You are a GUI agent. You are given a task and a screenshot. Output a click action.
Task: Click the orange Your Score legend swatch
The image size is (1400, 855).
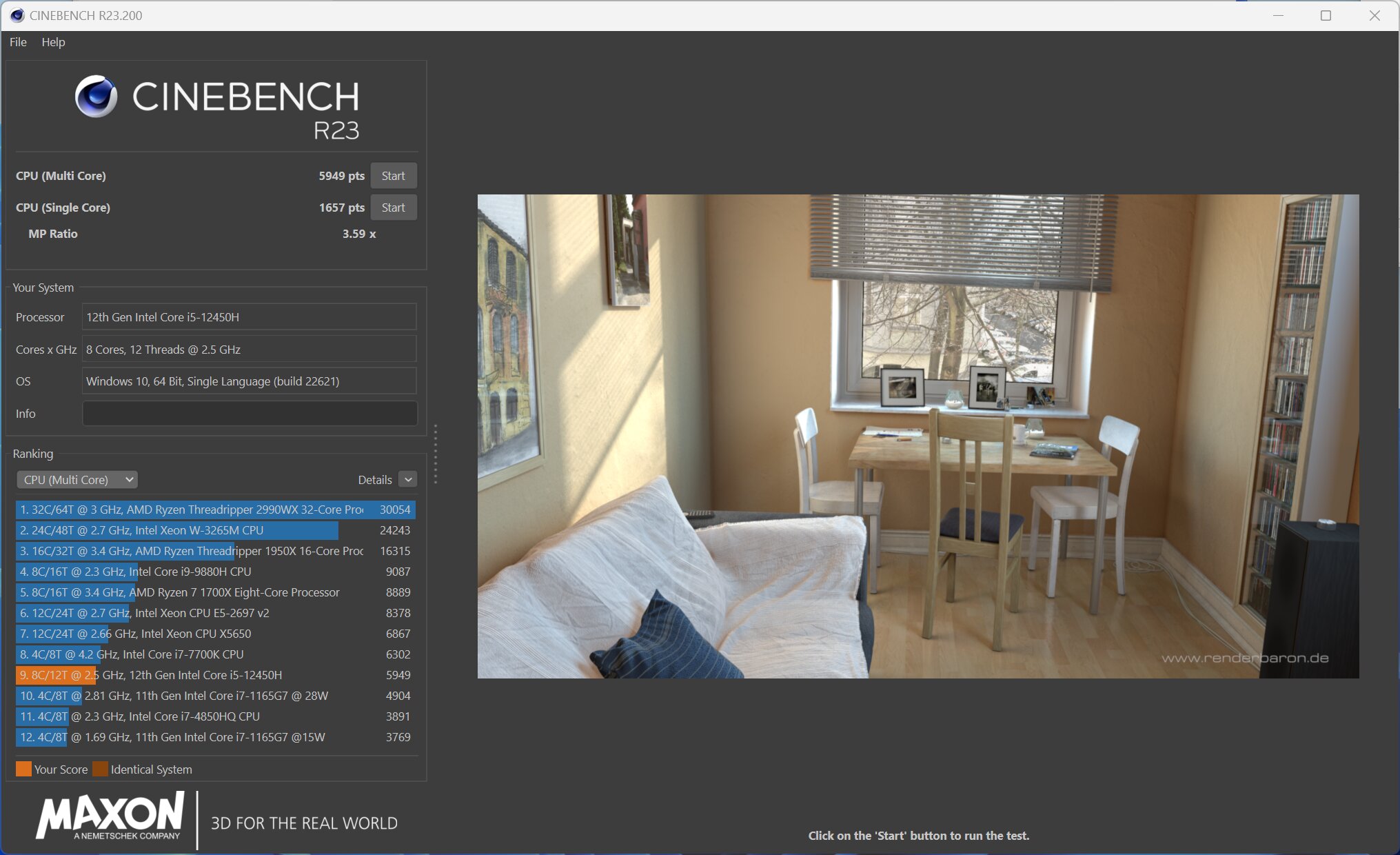pyautogui.click(x=23, y=769)
